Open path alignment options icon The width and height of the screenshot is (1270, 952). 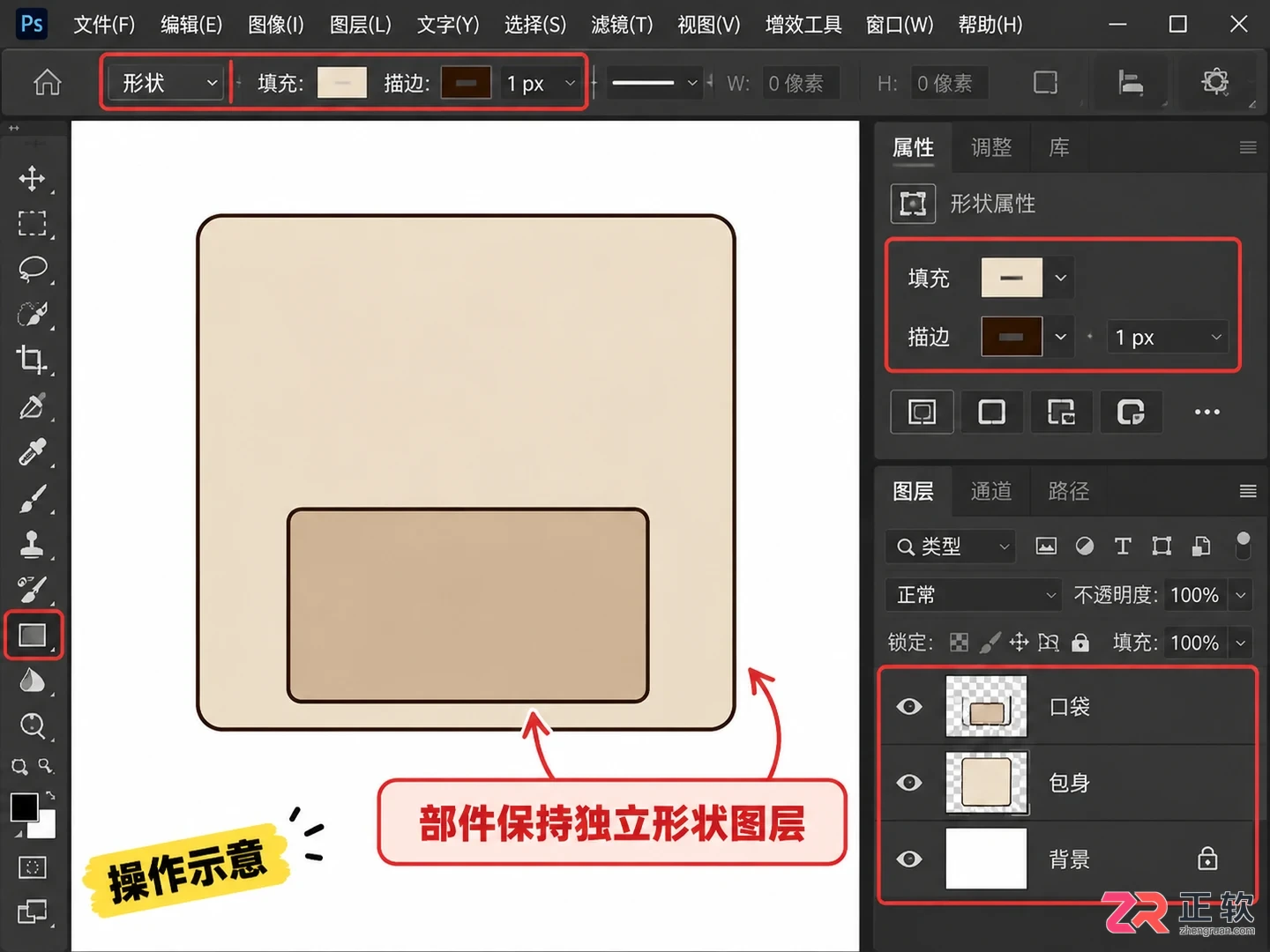(1131, 83)
